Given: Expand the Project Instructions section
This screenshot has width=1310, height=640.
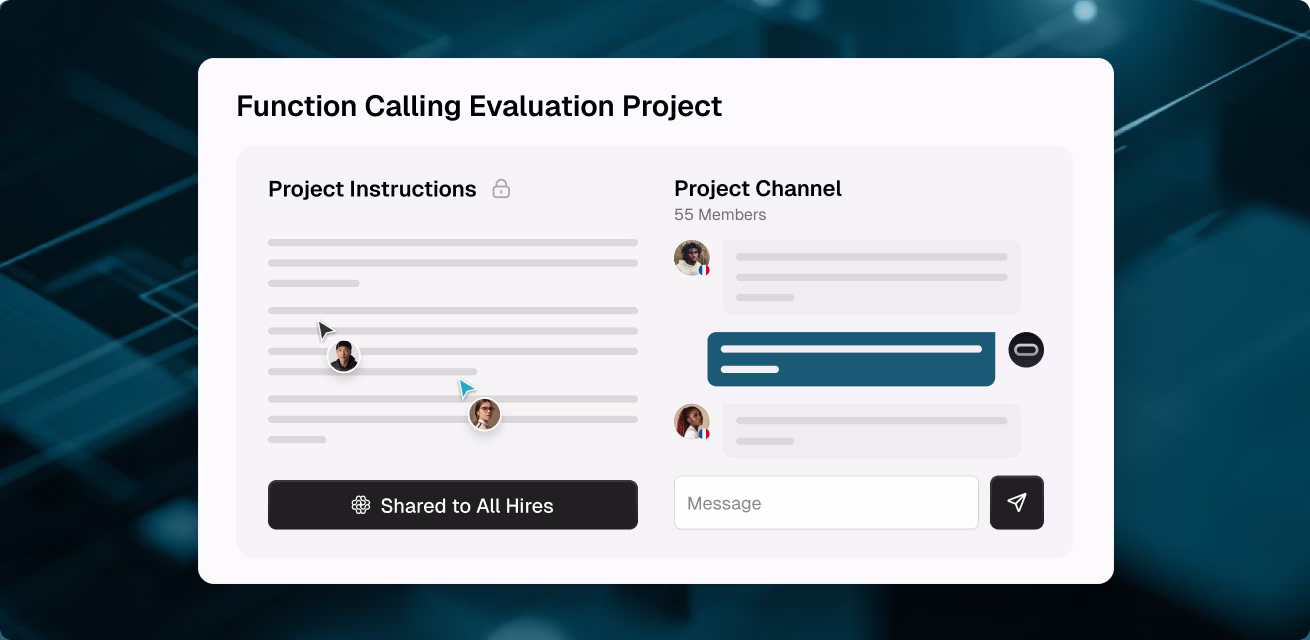Looking at the screenshot, I should pyautogui.click(x=372, y=188).
